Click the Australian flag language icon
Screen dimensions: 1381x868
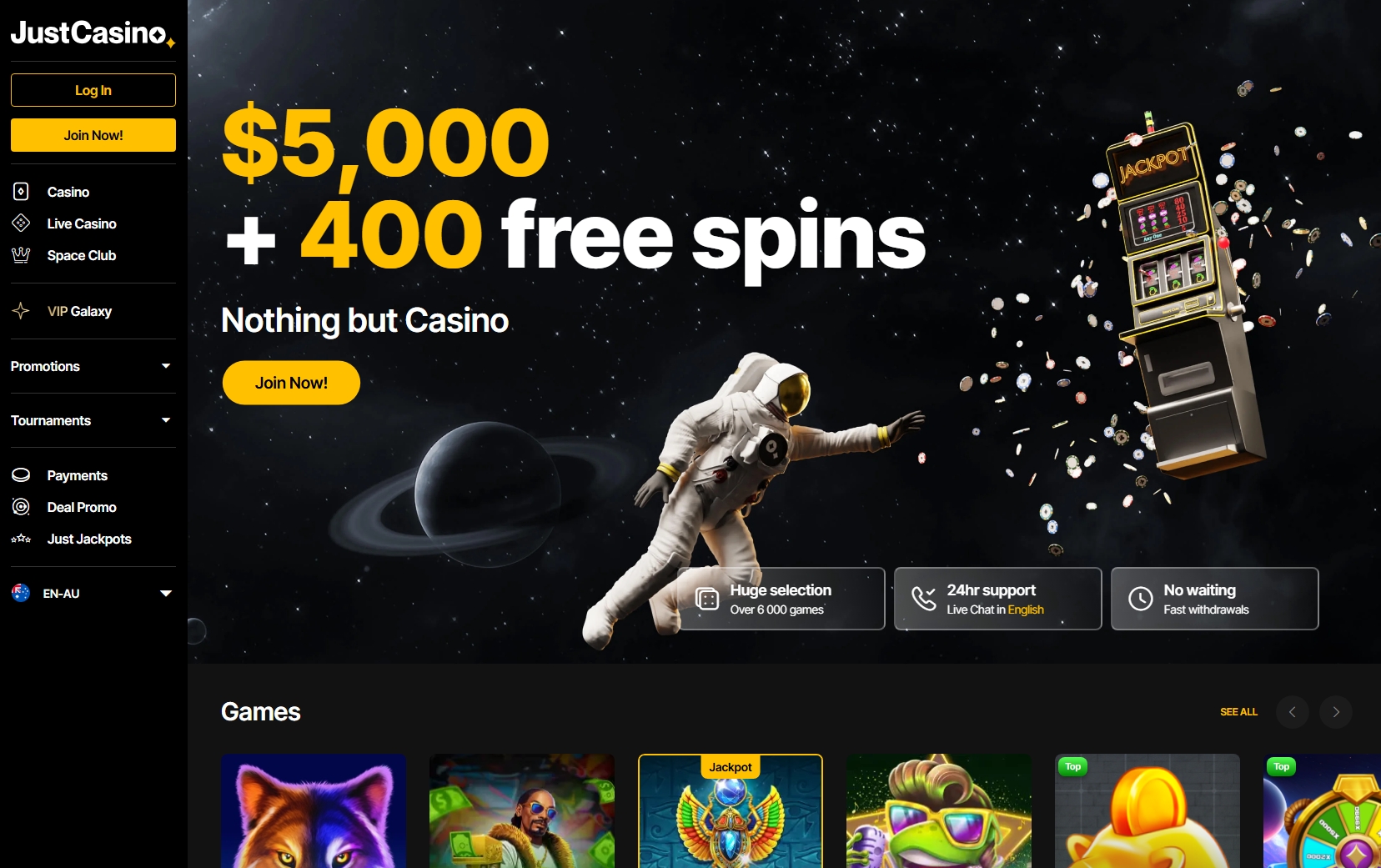(21, 593)
